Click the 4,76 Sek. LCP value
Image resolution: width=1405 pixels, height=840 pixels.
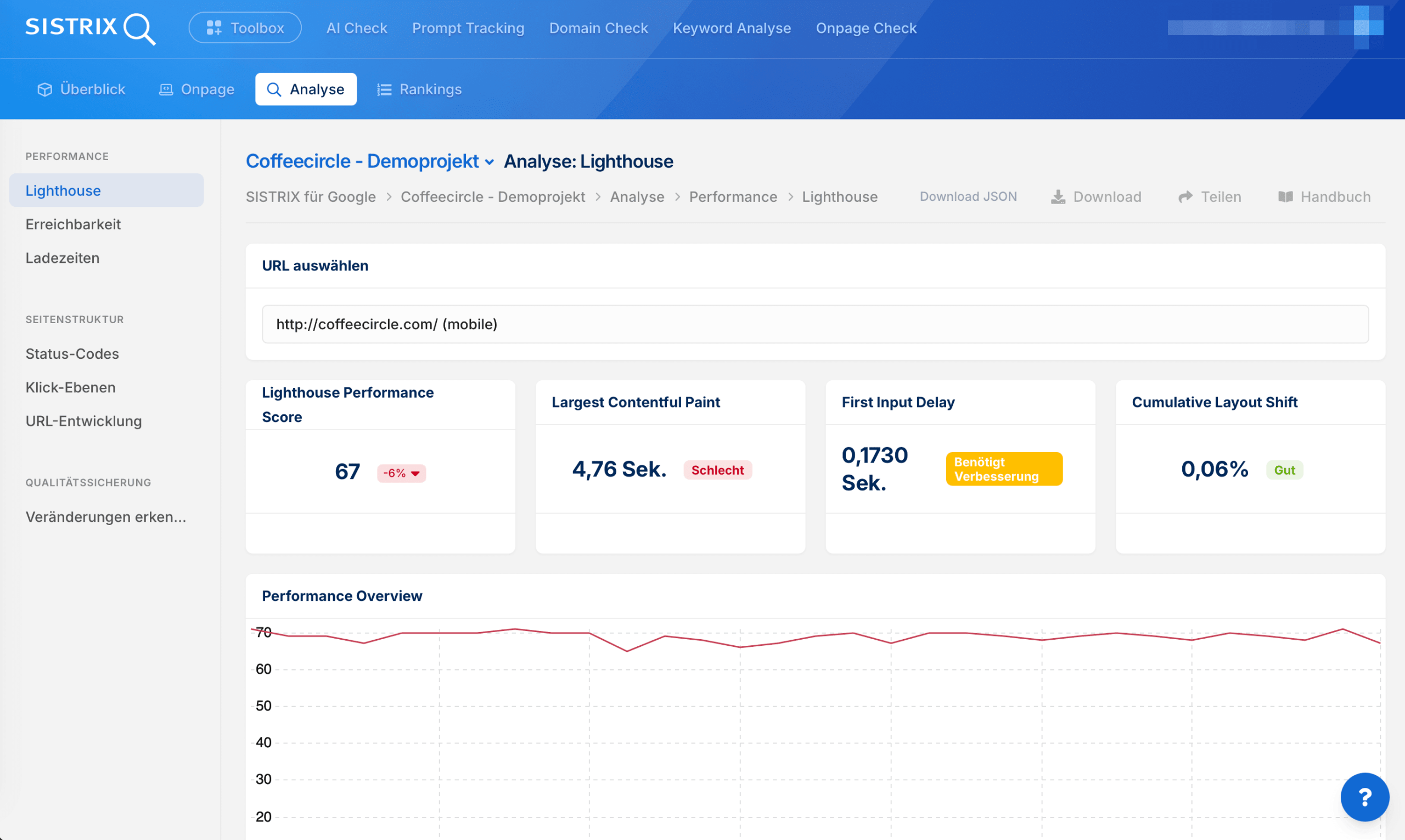619,469
